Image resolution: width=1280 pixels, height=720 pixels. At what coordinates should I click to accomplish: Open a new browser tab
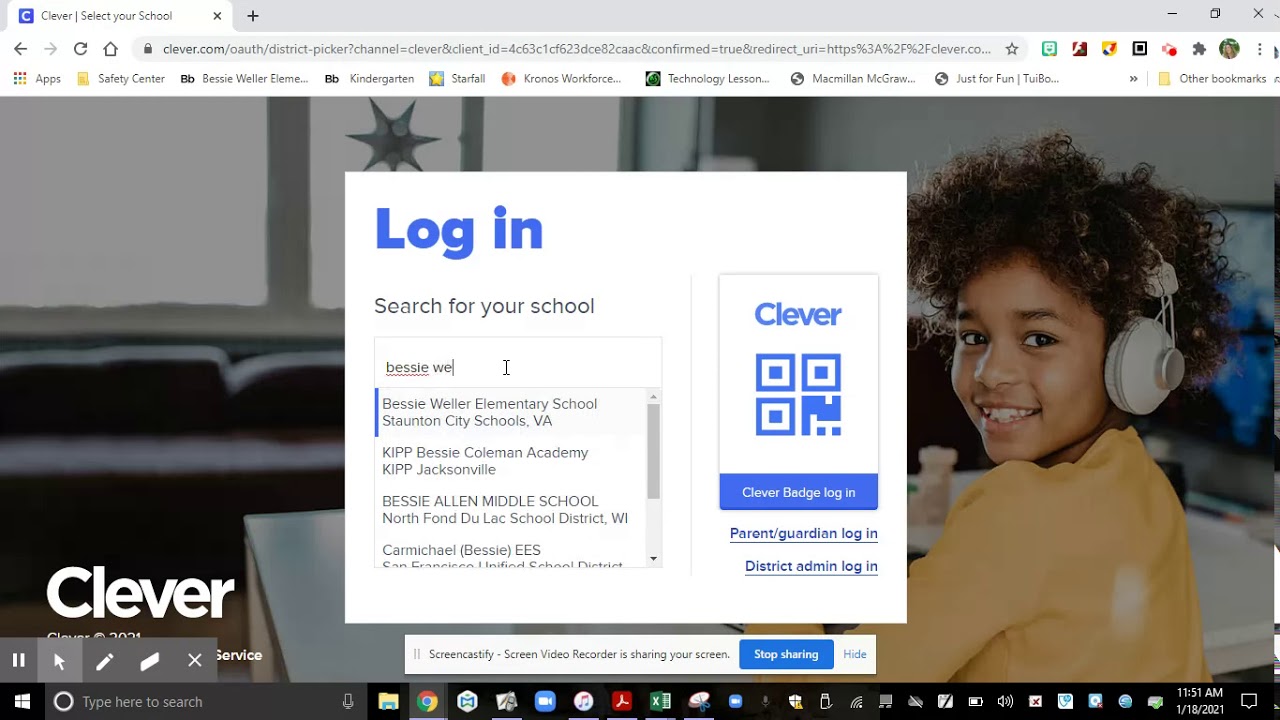tap(253, 16)
